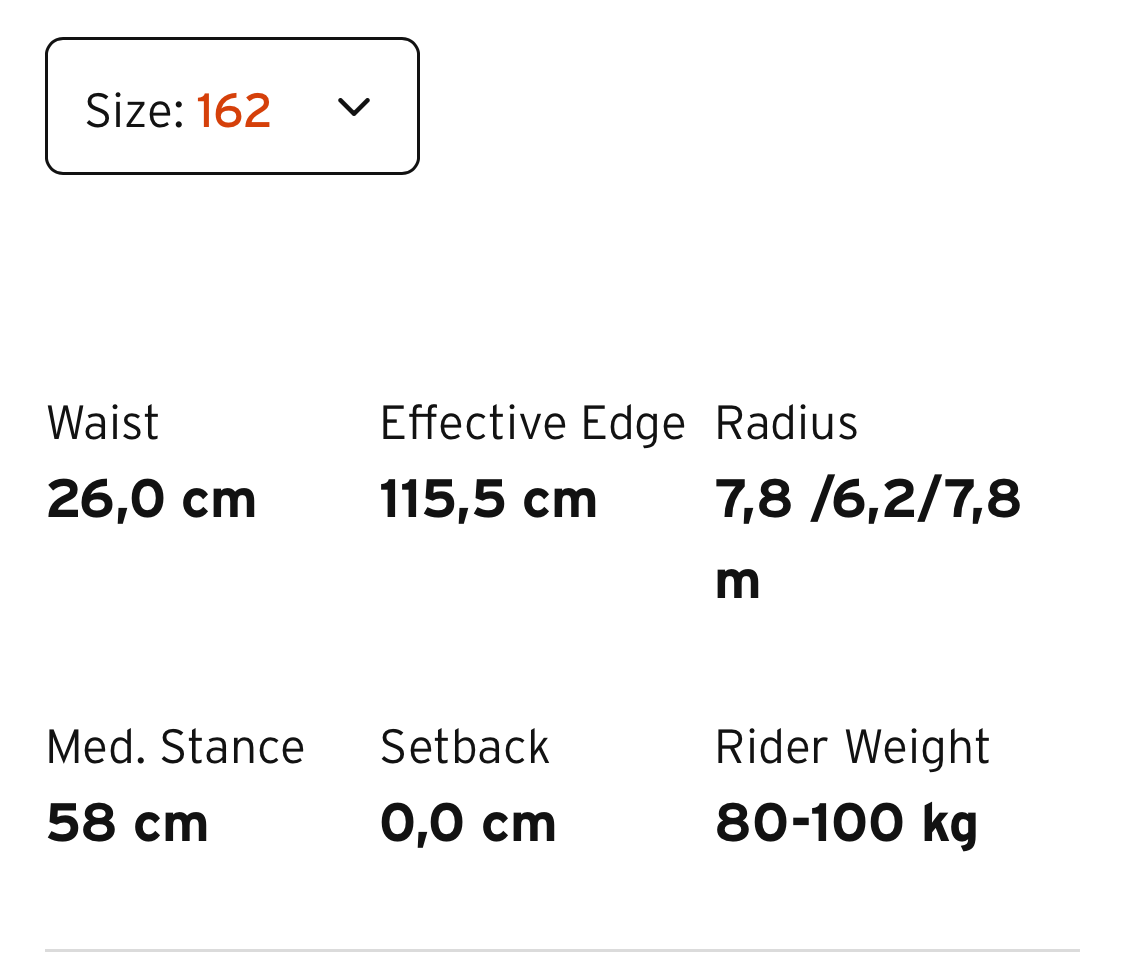The height and width of the screenshot is (976, 1125).
Task: Click the 26,0 cm waist value
Action: pyautogui.click(x=151, y=499)
